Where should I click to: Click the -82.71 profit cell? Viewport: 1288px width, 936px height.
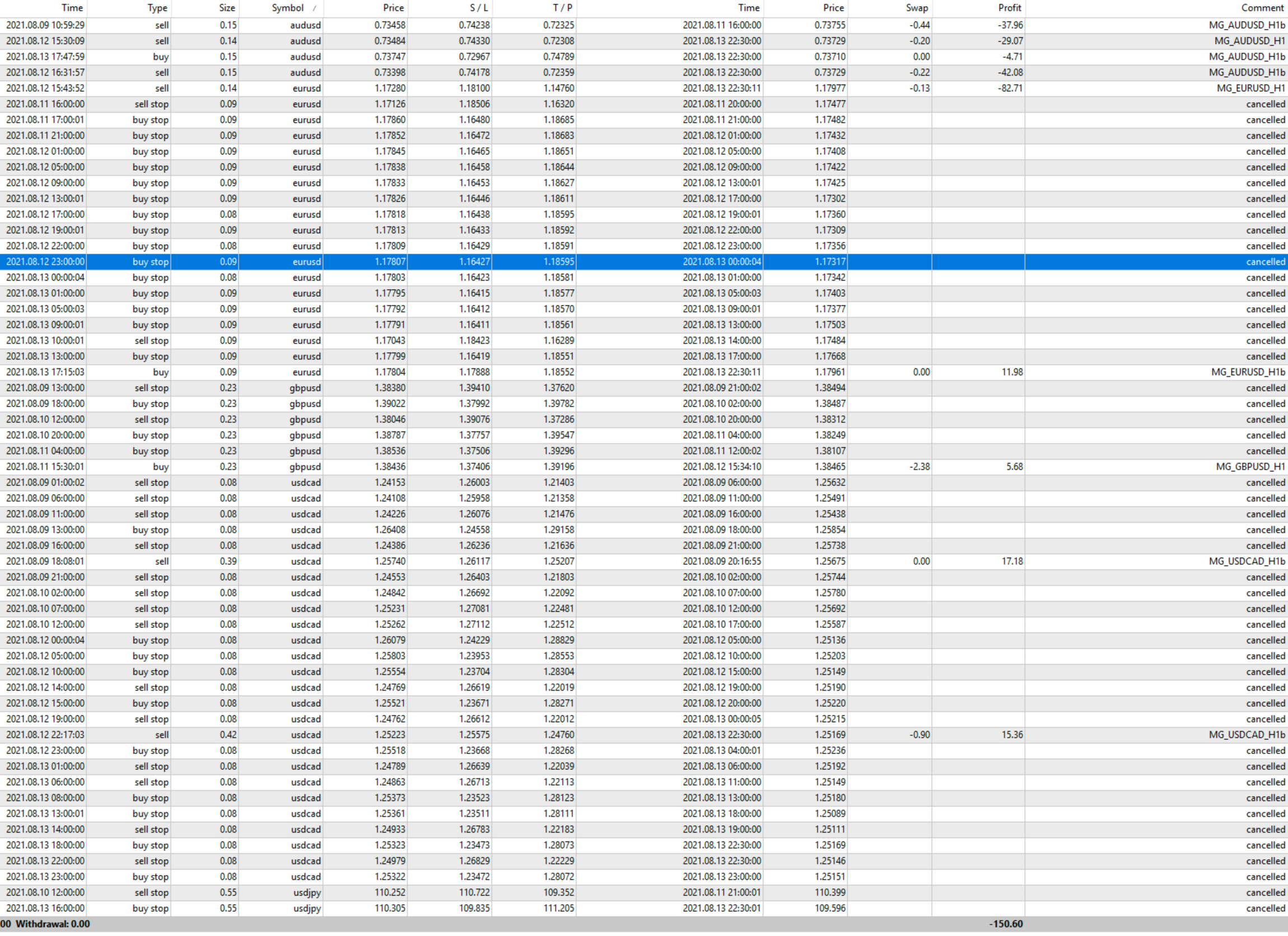[1010, 88]
